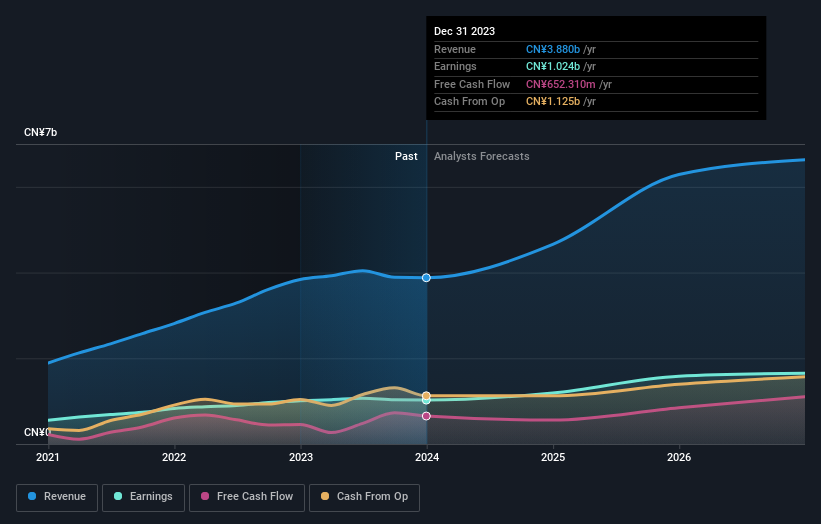Click the 2024 x-axis label

427,458
